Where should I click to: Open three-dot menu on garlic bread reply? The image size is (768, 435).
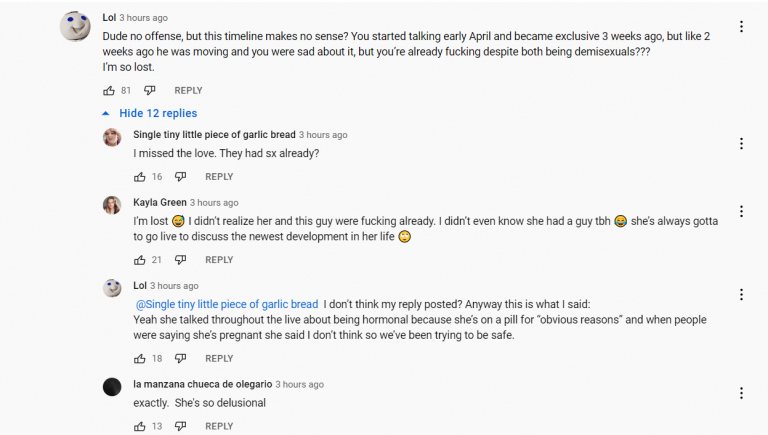[x=742, y=144]
